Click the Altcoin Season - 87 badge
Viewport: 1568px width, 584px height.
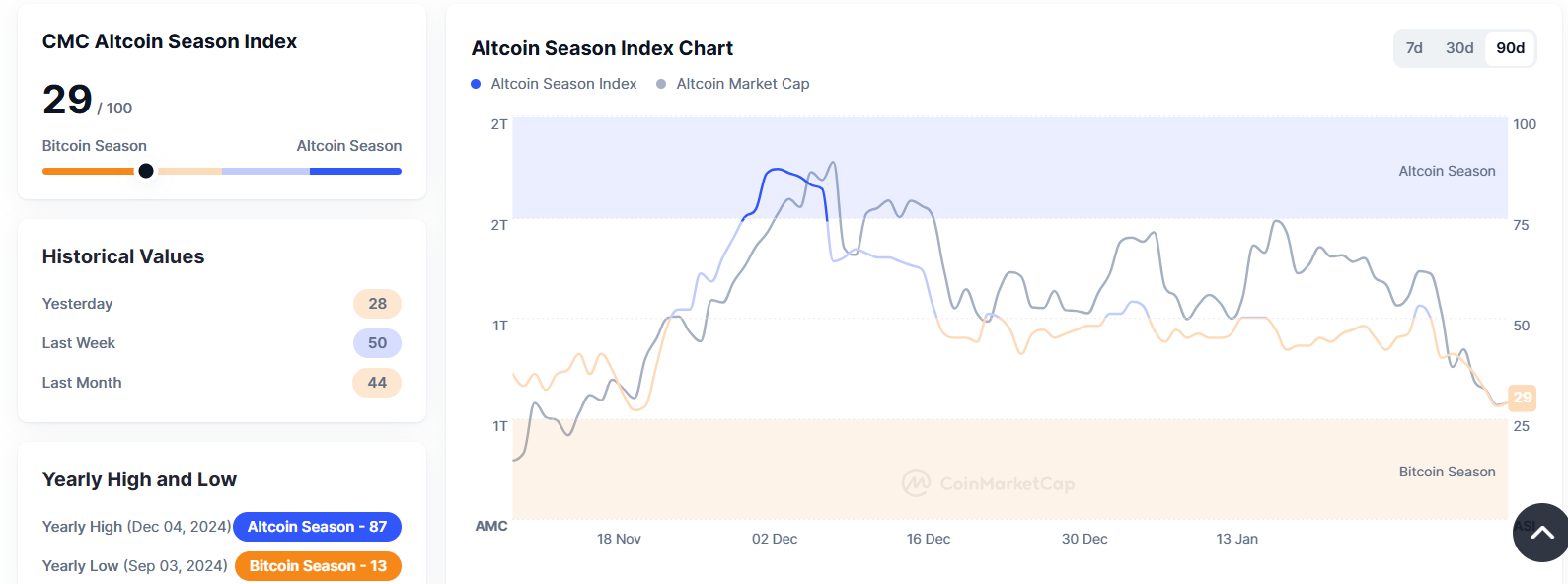pyautogui.click(x=317, y=527)
